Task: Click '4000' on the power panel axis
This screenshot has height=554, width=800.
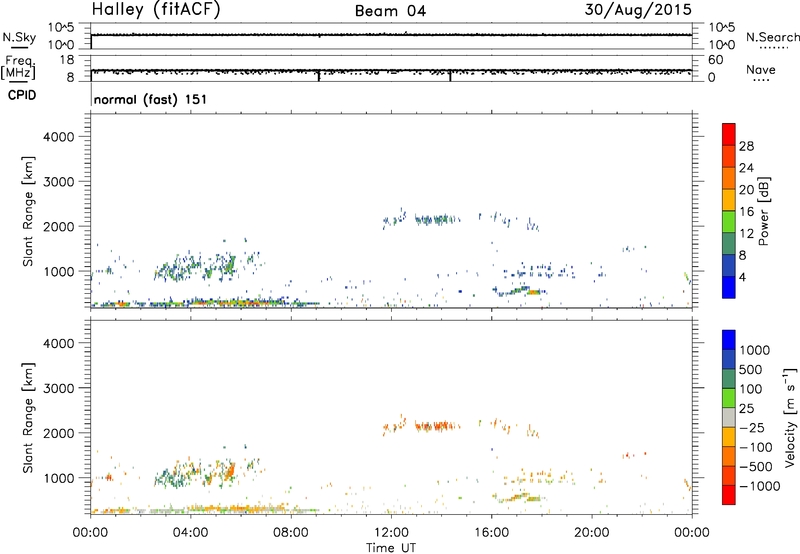Action: click(59, 137)
